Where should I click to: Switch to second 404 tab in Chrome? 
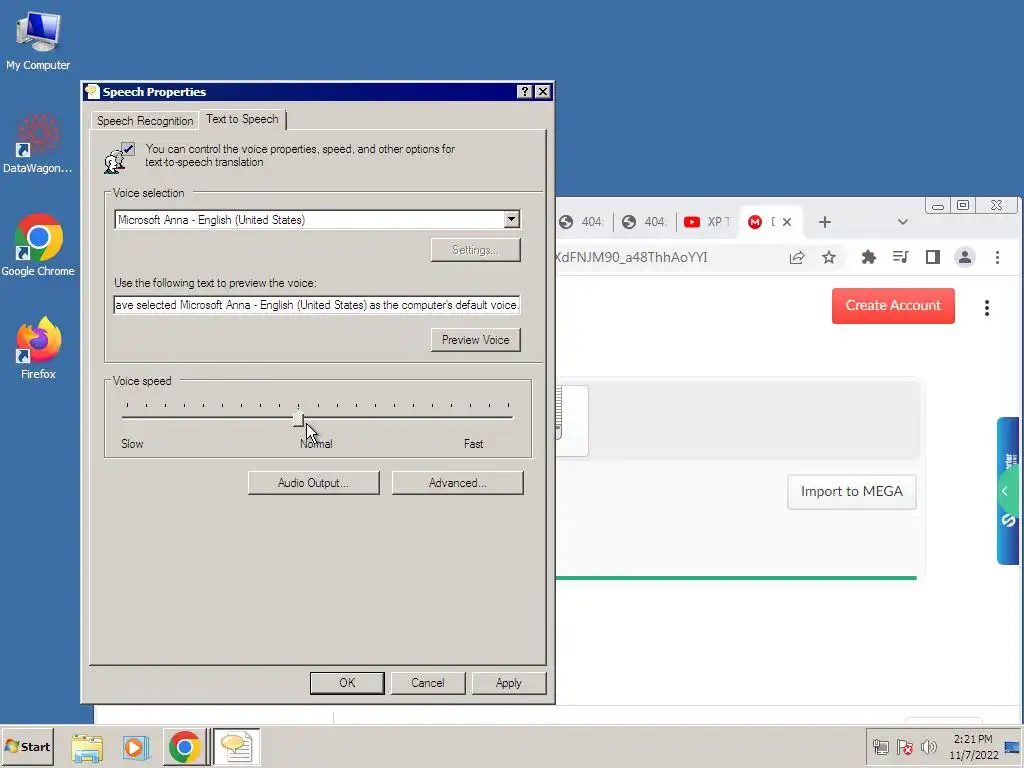(643, 222)
